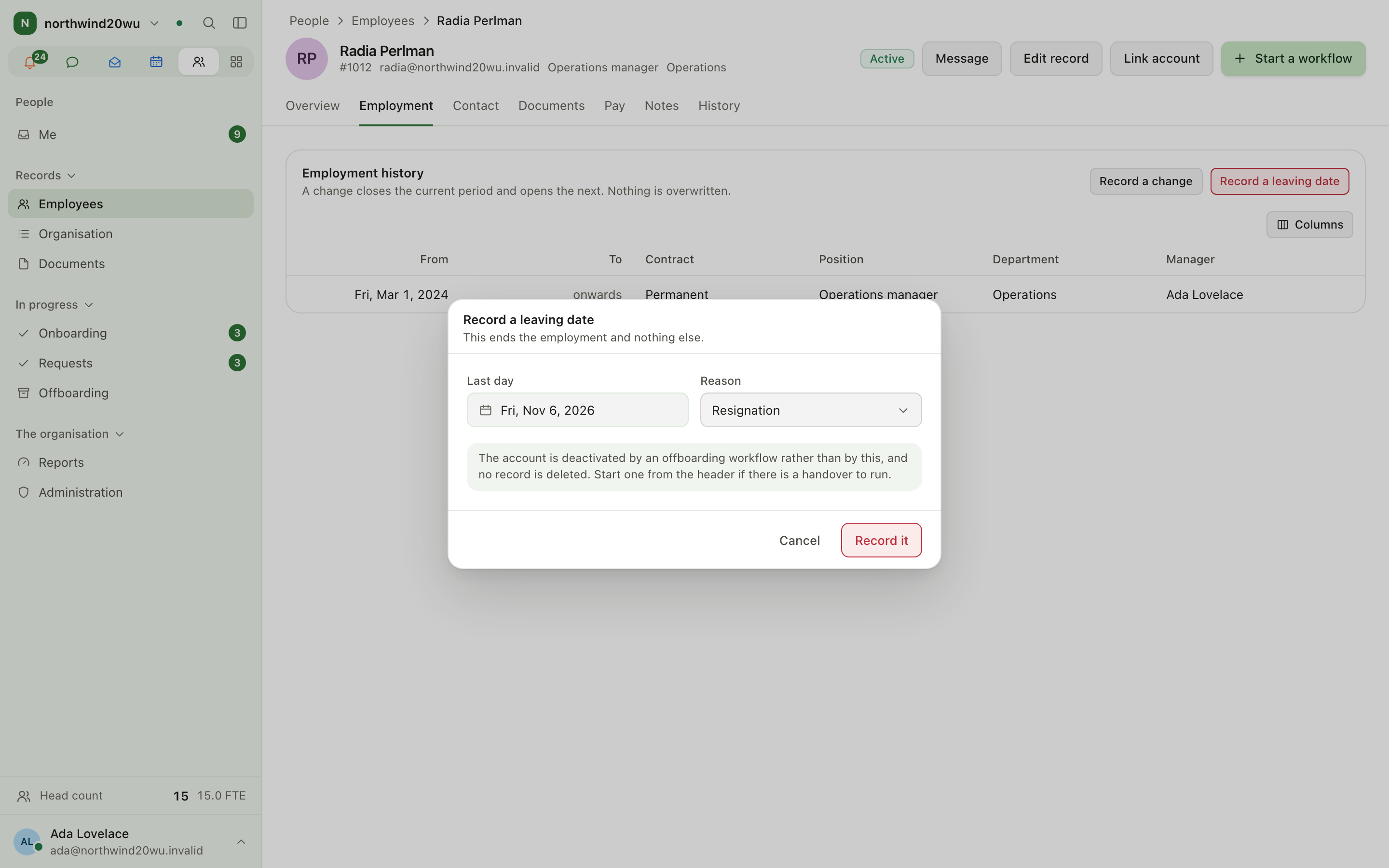Open the apps grid icon
The image size is (1389, 868).
click(x=236, y=61)
